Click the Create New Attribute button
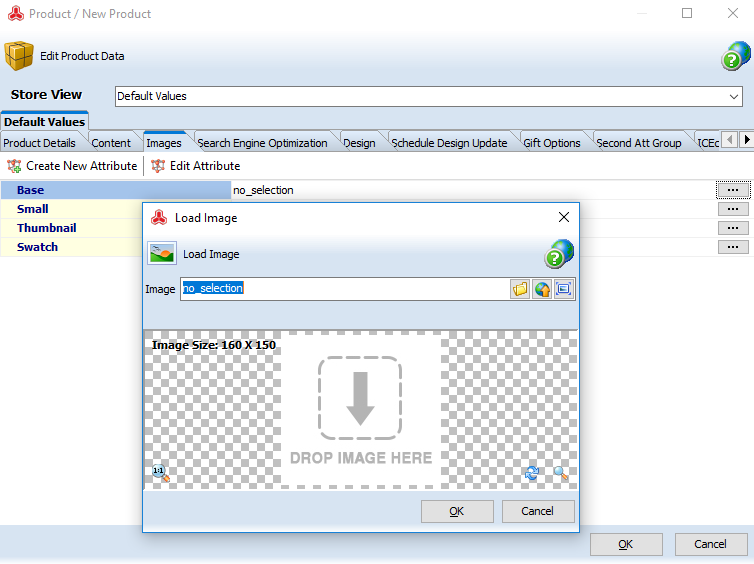 [72, 166]
